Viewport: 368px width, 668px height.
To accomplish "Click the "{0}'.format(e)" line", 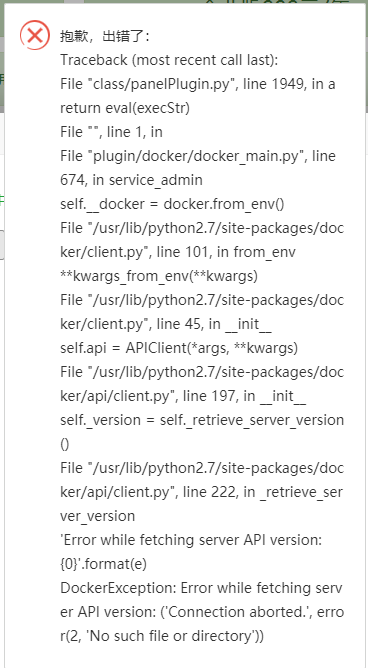I will click(104, 564).
